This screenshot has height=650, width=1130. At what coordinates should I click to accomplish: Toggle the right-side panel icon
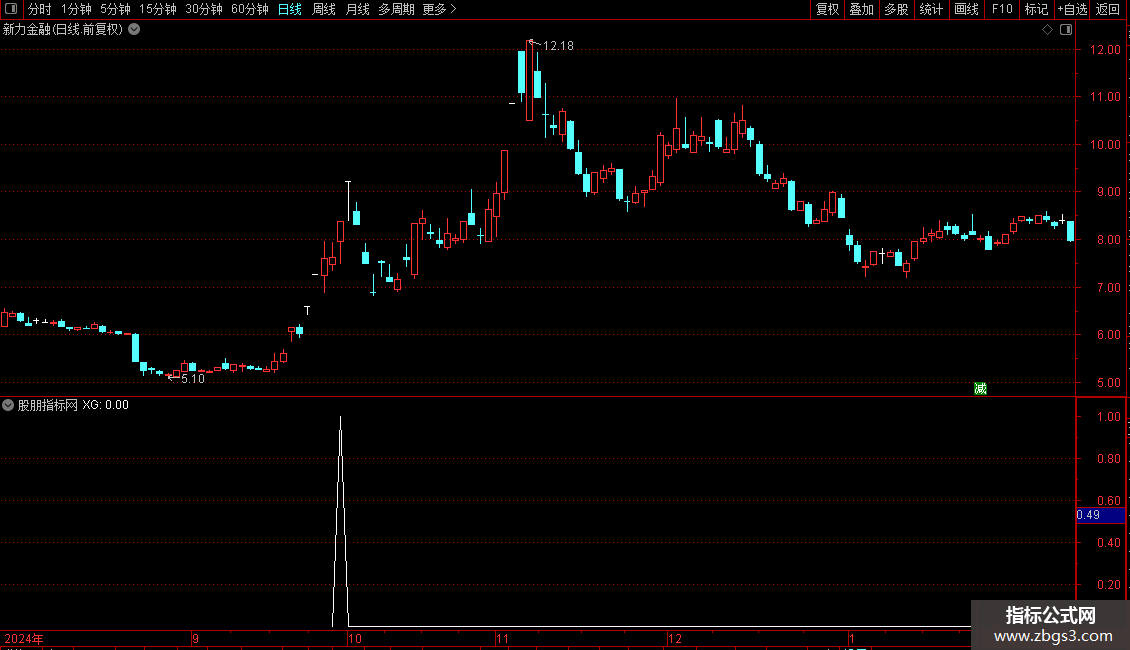click(x=1066, y=30)
